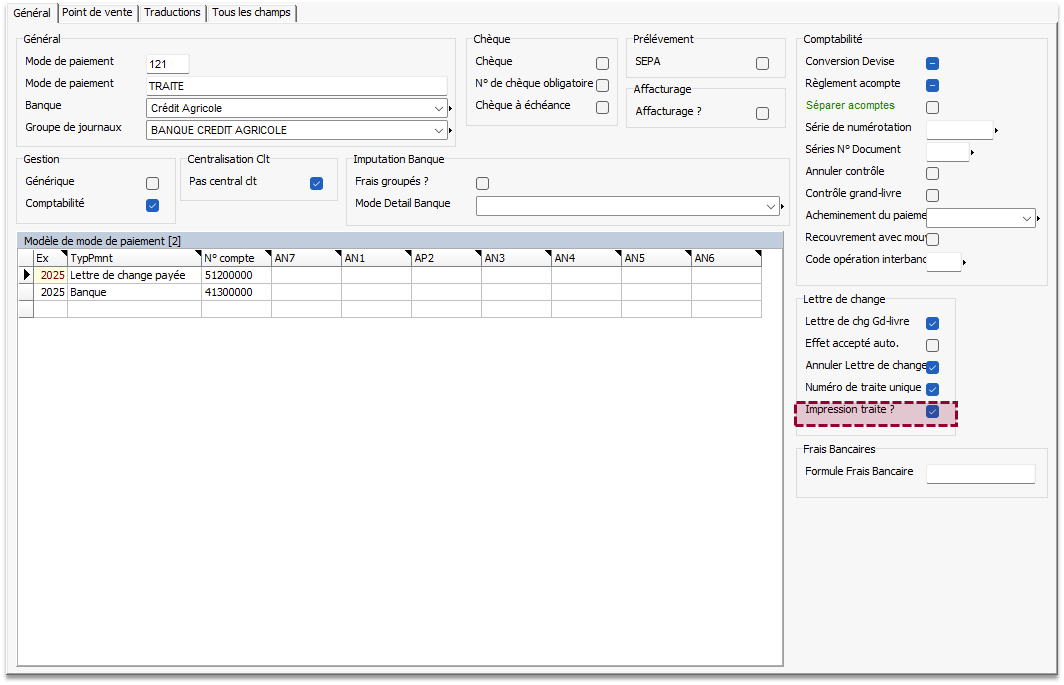Click the N° compte cell 41300000

[235, 293]
